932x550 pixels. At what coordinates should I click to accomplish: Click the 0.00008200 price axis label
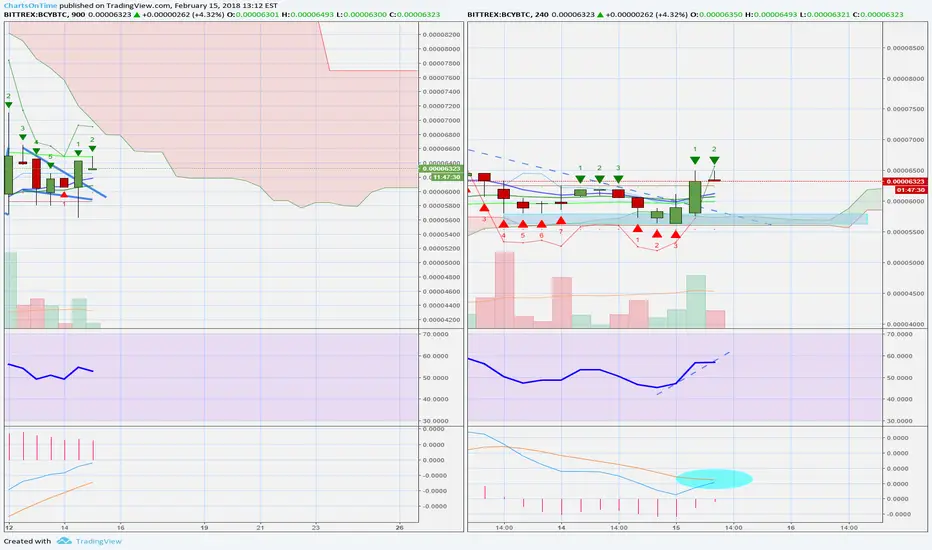[441, 34]
